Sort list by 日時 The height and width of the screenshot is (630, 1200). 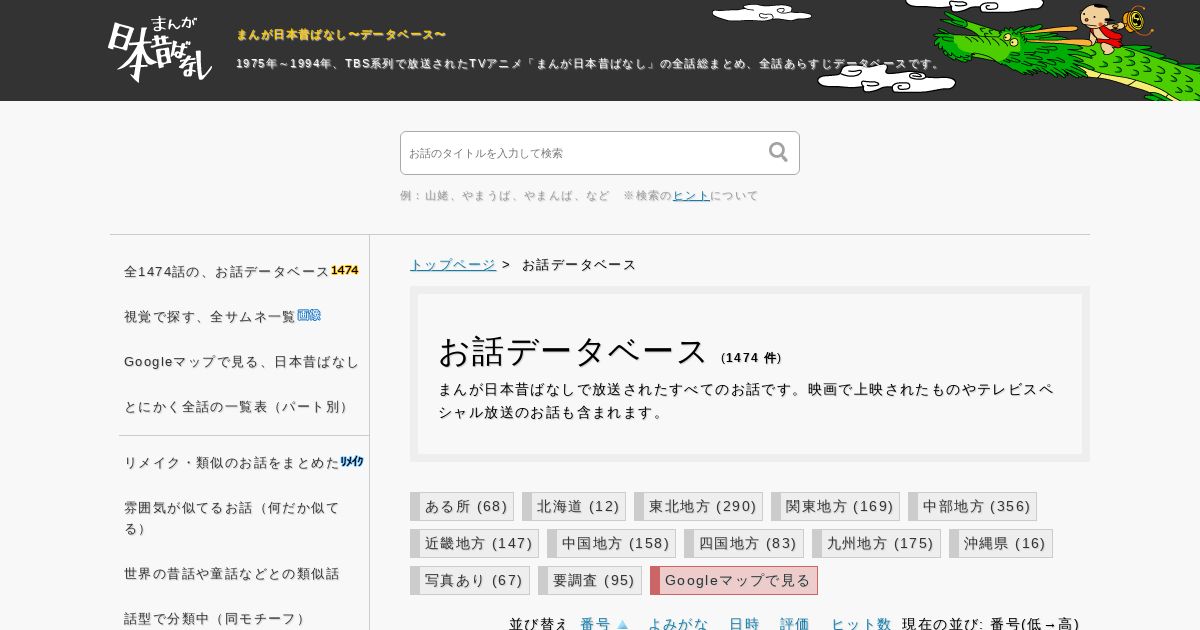pyautogui.click(x=744, y=624)
